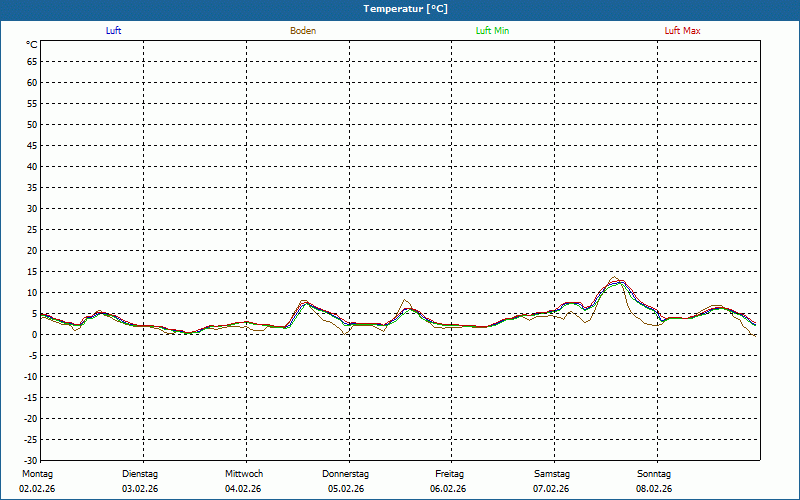Select the Boden legend label
The image size is (800, 500).
click(x=303, y=31)
